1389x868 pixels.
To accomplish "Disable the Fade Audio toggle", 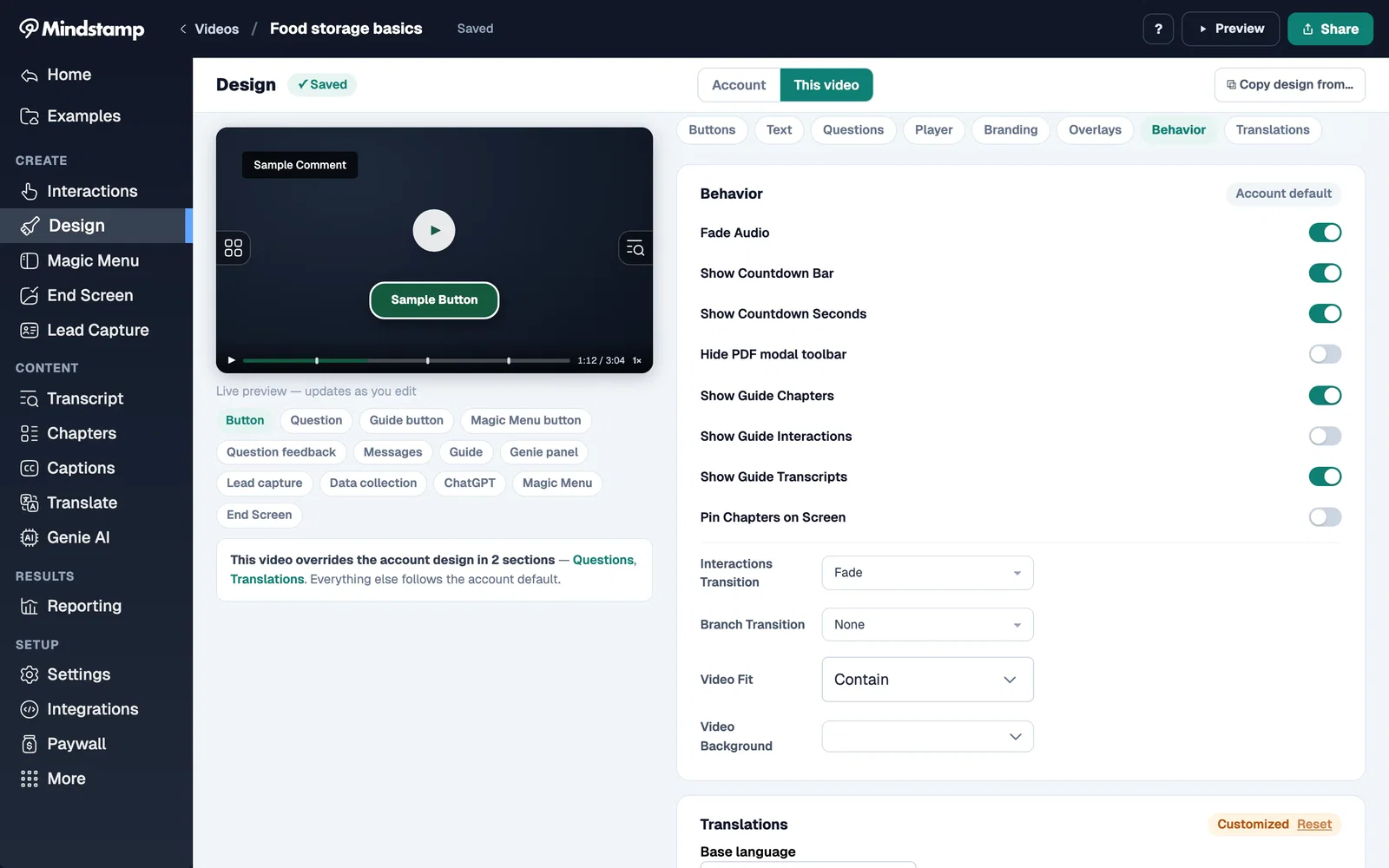I will coord(1325,233).
